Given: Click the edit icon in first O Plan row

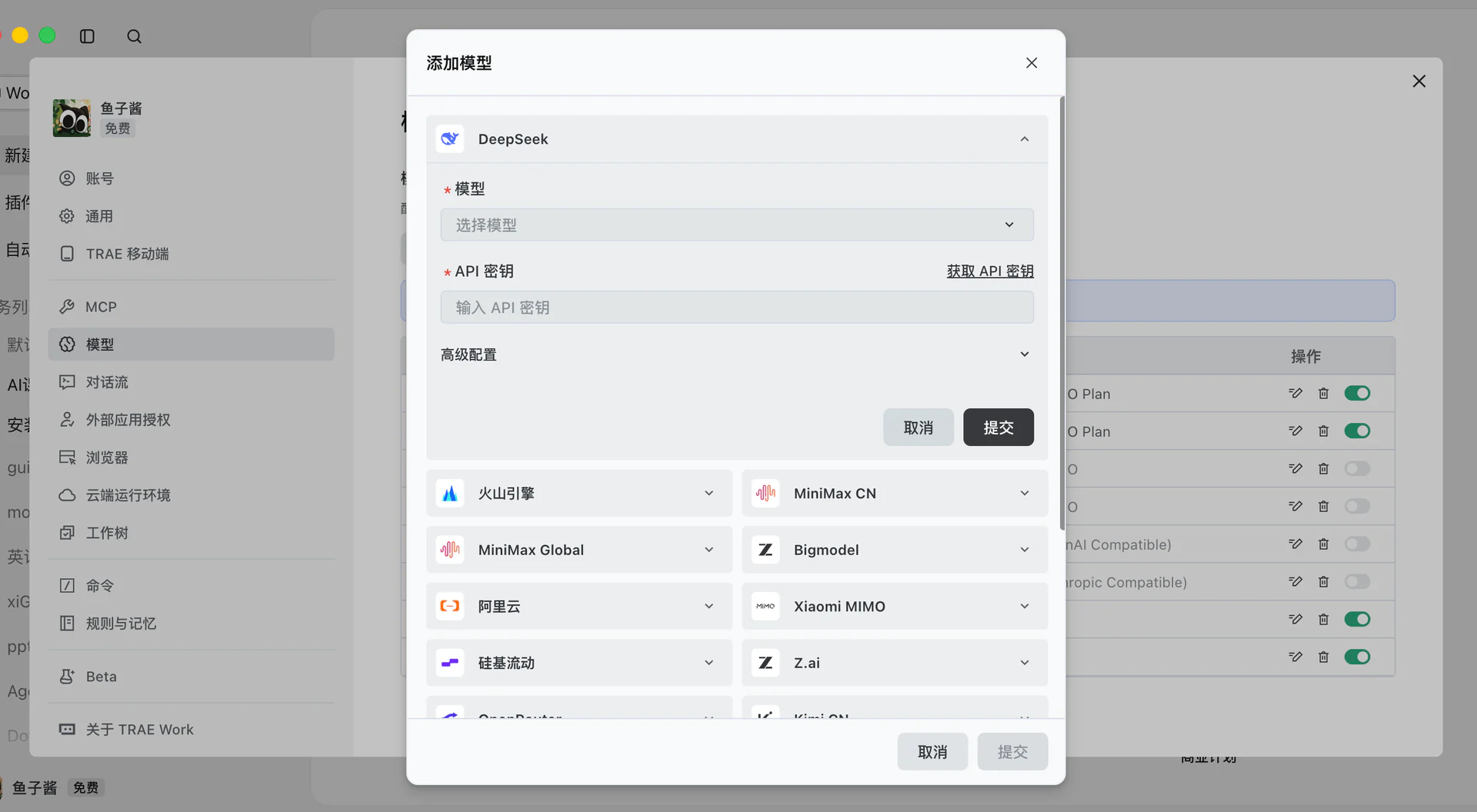Looking at the screenshot, I should [1295, 394].
